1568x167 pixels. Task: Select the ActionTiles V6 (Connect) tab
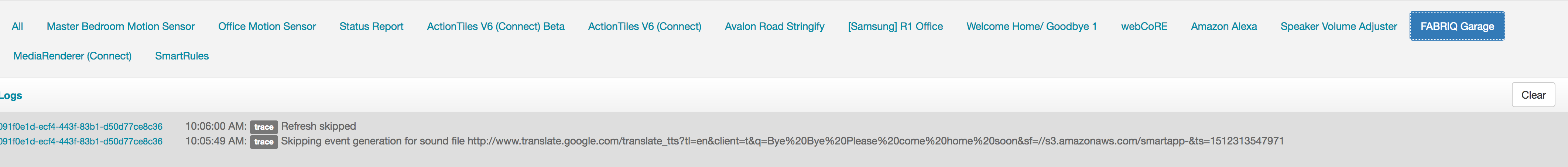(x=644, y=26)
